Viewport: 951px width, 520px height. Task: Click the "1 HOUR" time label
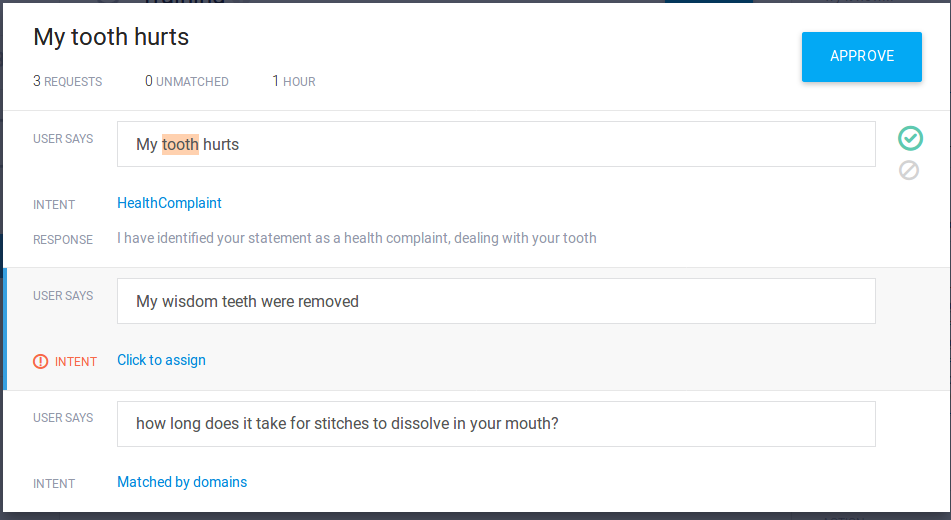[x=294, y=81]
